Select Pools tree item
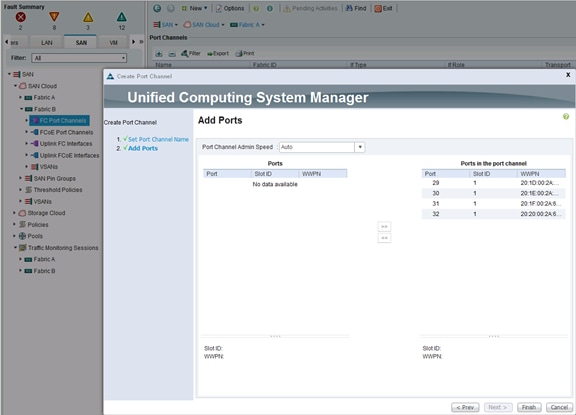Viewport: 576px width, 415px height. pyautogui.click(x=35, y=236)
